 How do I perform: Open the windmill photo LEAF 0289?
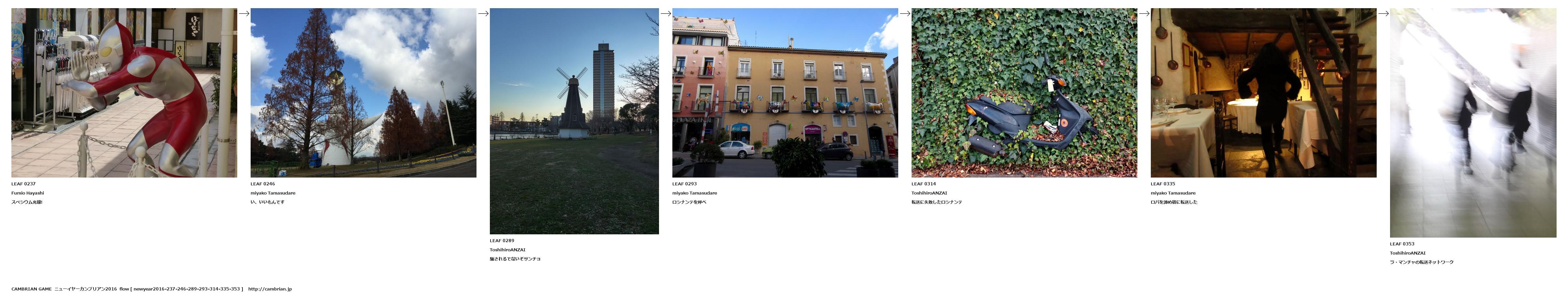(x=574, y=121)
